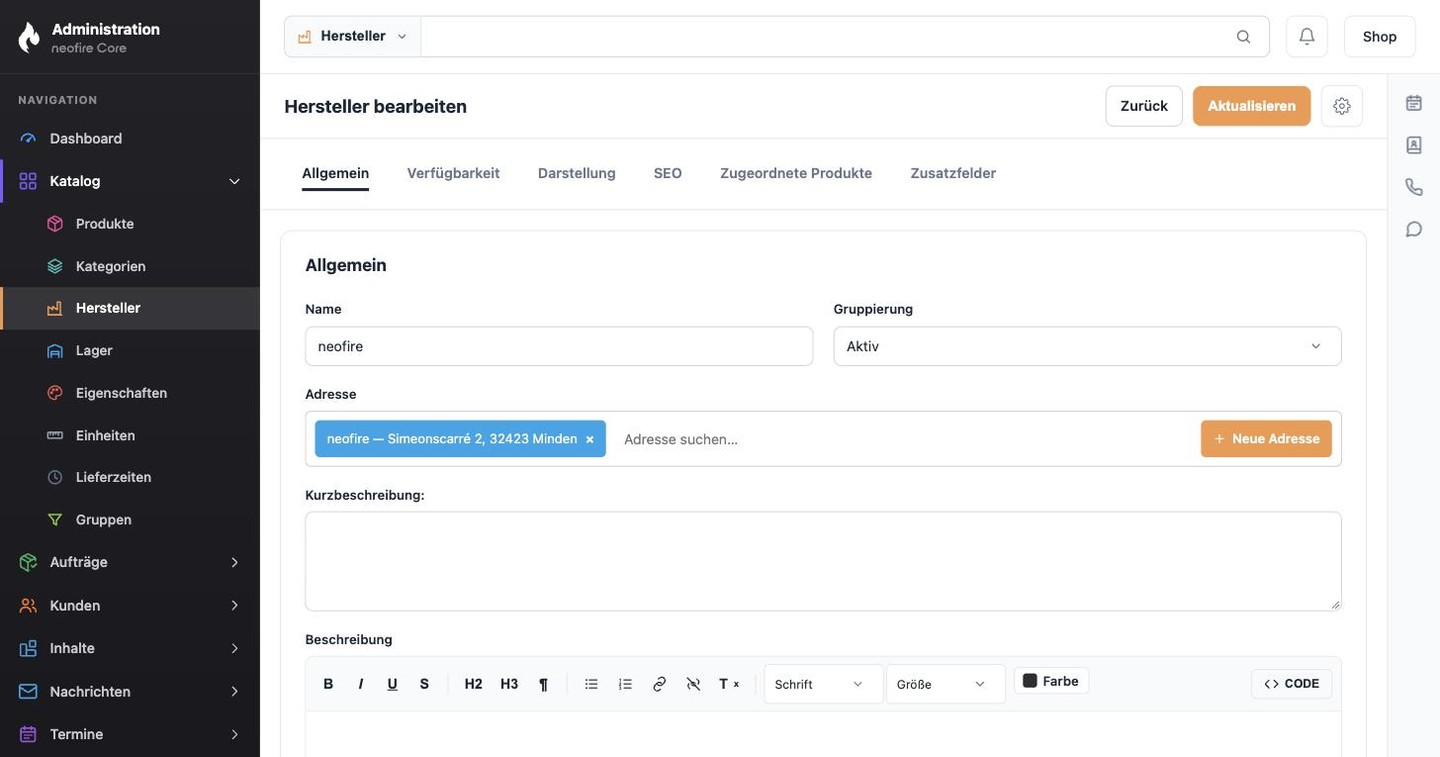Click the Kurzbeschreibung text area

coord(823,561)
